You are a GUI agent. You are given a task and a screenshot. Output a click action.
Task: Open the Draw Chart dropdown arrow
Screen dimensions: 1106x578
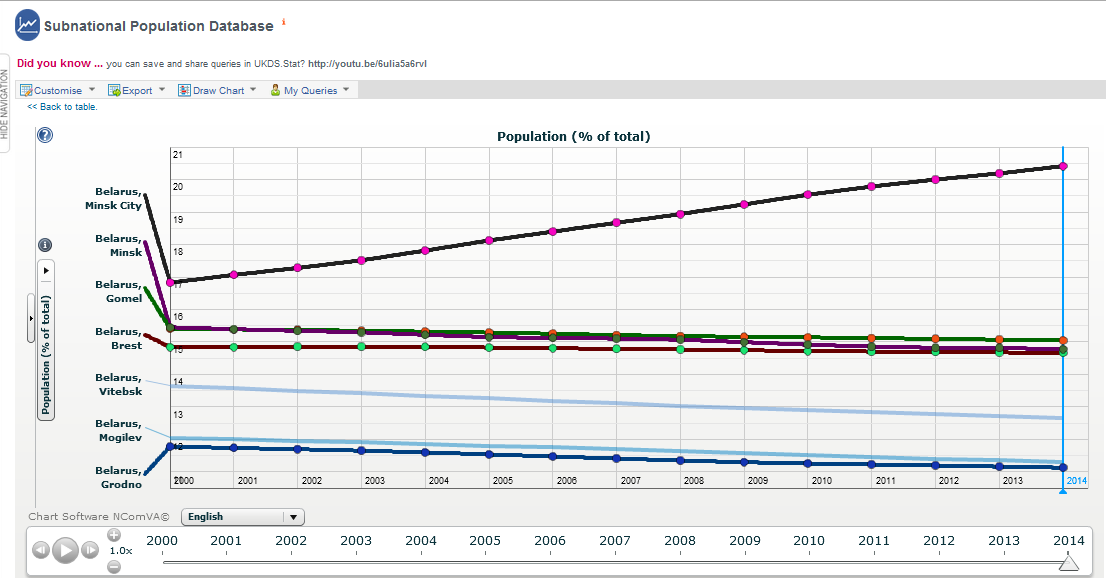(x=252, y=90)
